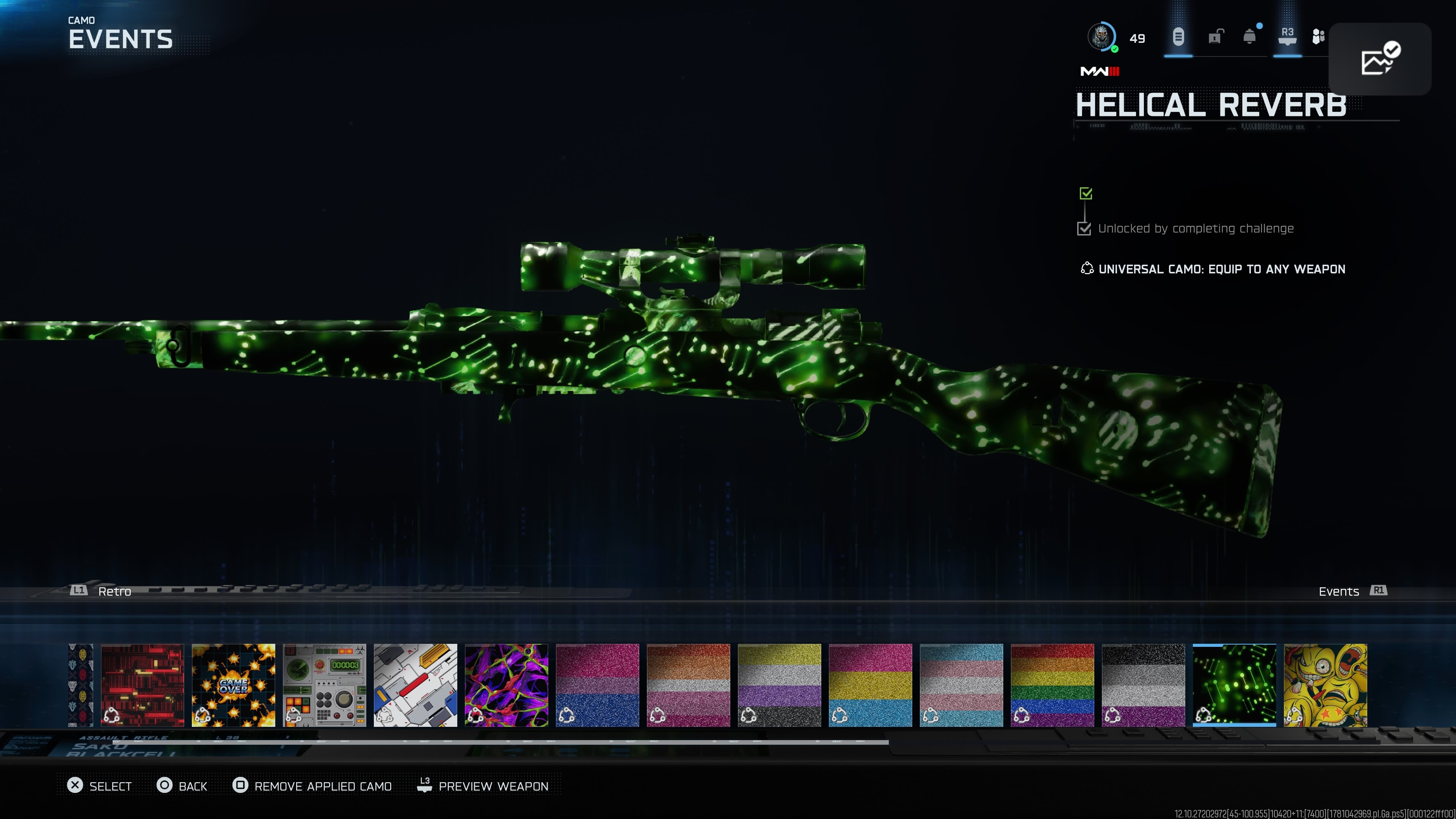Choose the green Helical Reverb camo tile

coord(1235,685)
